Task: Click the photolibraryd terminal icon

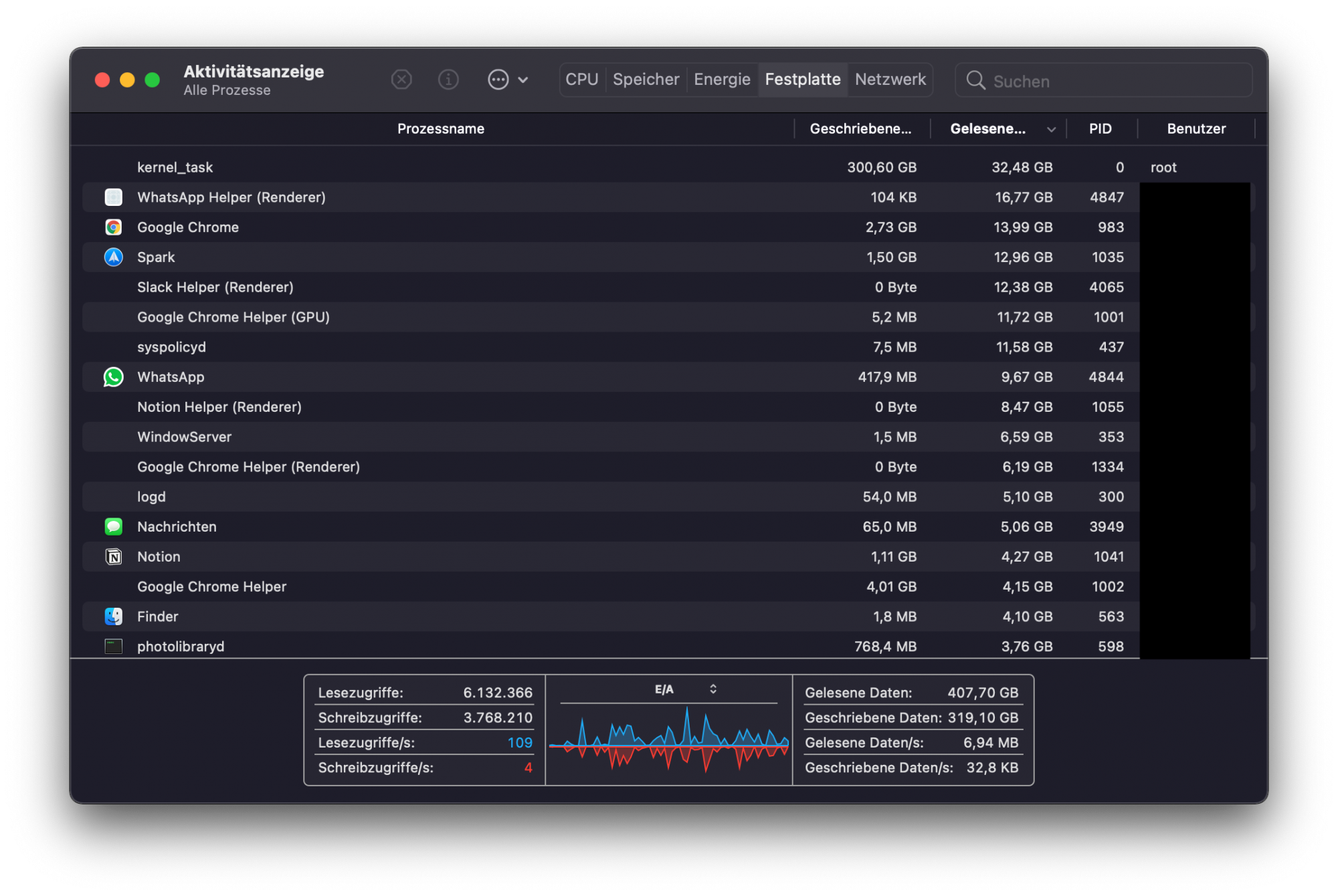Action: (114, 647)
